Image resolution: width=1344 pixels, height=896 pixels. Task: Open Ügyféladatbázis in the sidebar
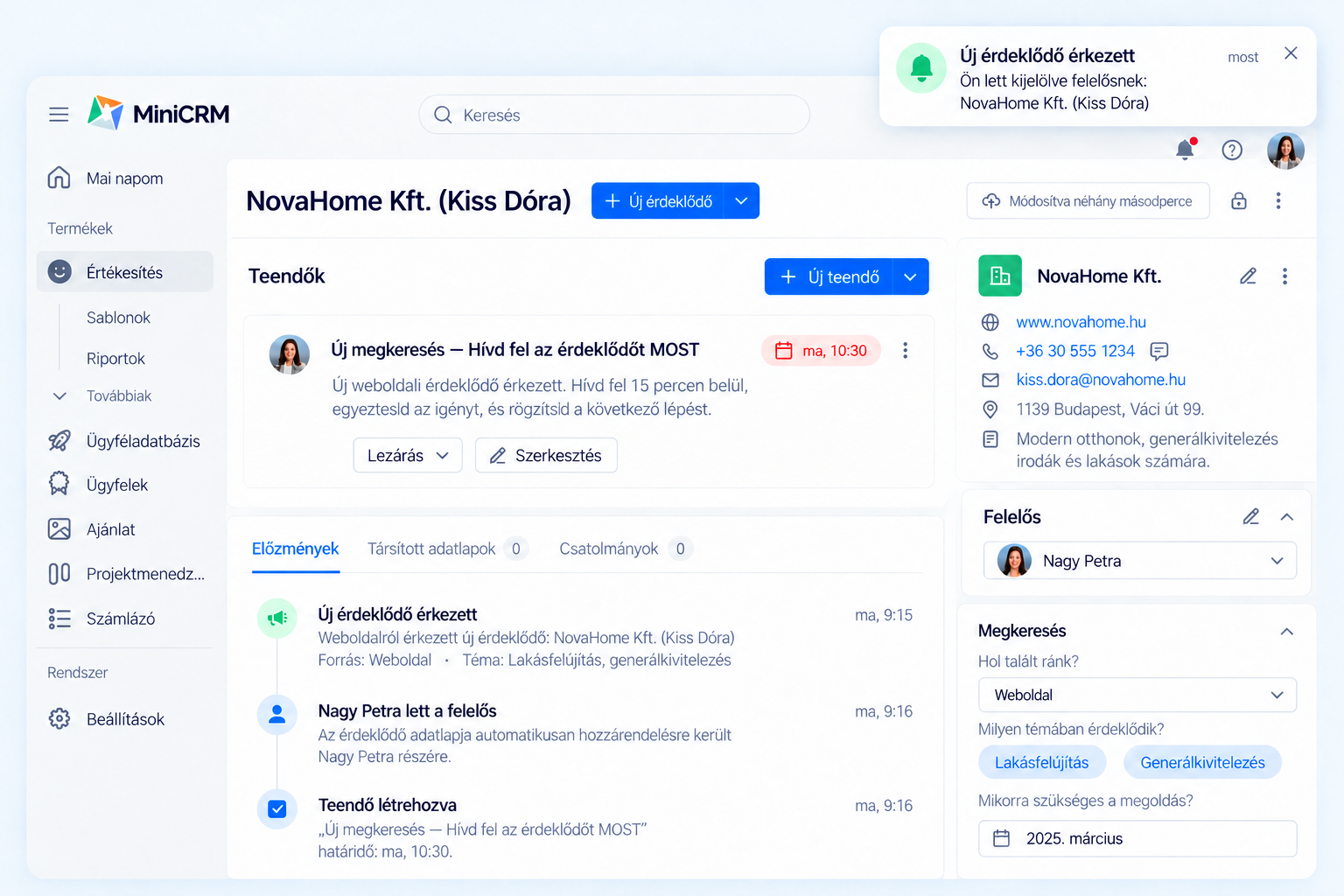tap(125, 441)
